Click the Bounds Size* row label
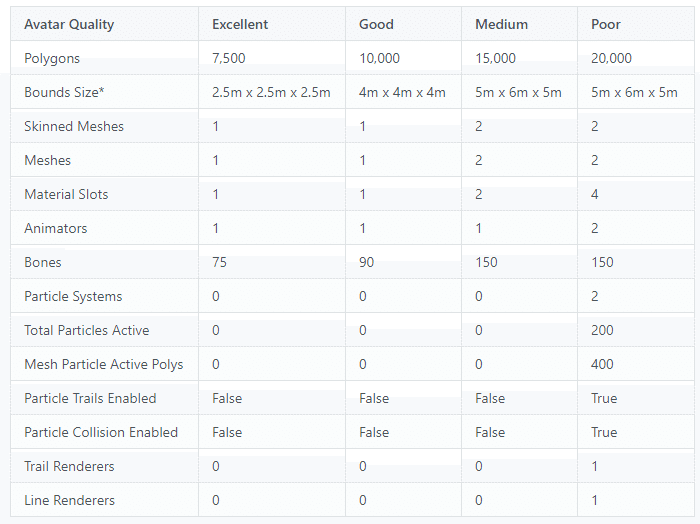Image resolution: width=700 pixels, height=524 pixels. [x=63, y=93]
